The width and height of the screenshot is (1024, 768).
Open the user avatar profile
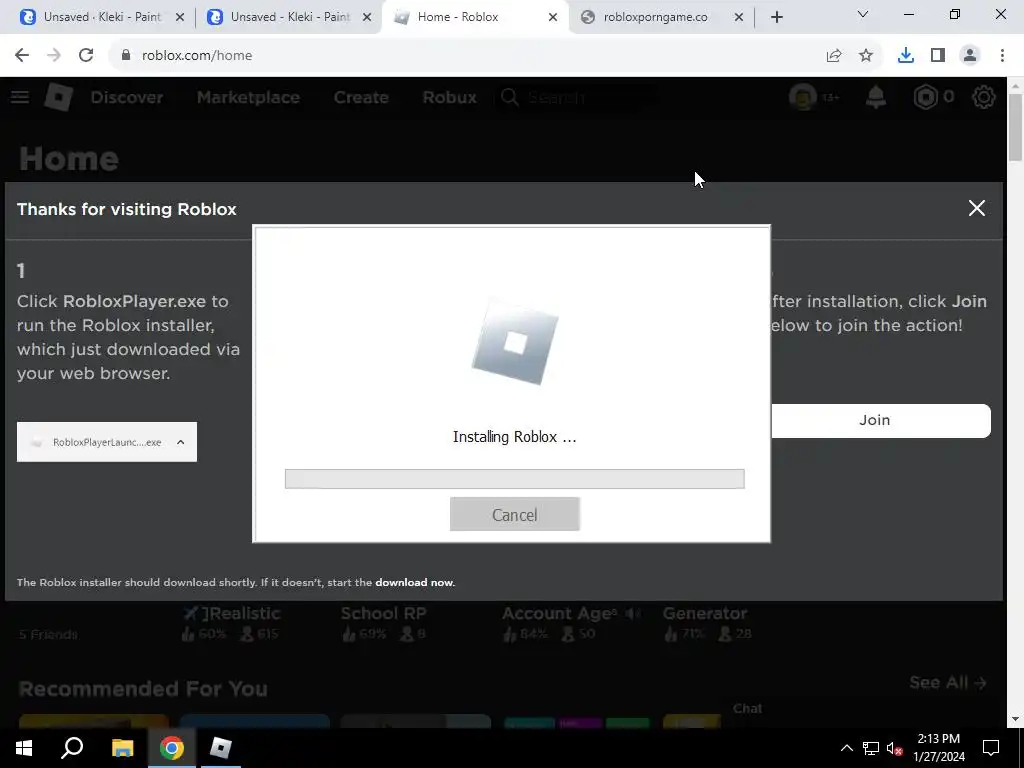803,97
